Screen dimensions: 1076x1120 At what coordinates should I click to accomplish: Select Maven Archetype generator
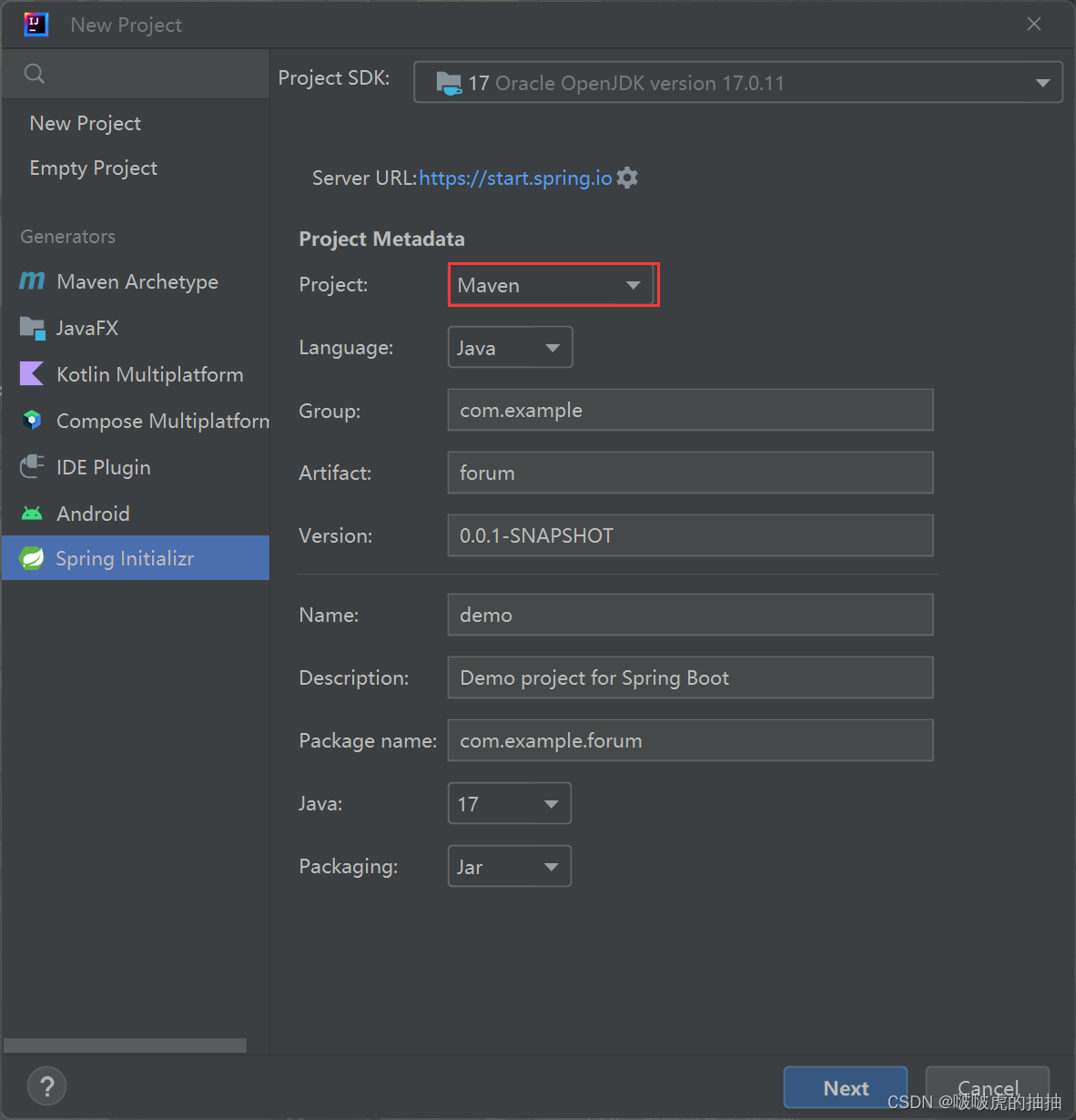[136, 281]
